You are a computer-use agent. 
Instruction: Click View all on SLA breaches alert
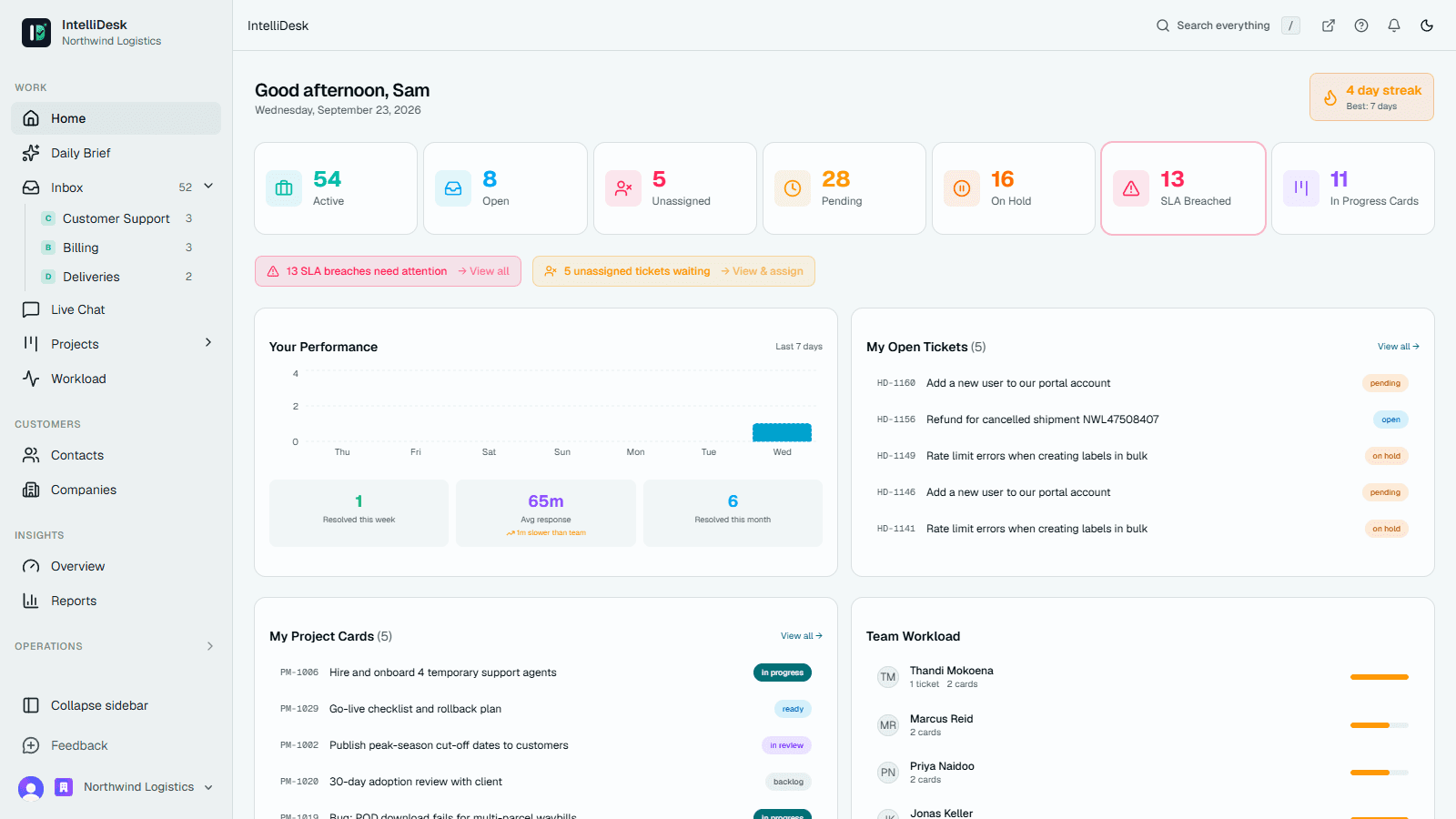click(483, 271)
